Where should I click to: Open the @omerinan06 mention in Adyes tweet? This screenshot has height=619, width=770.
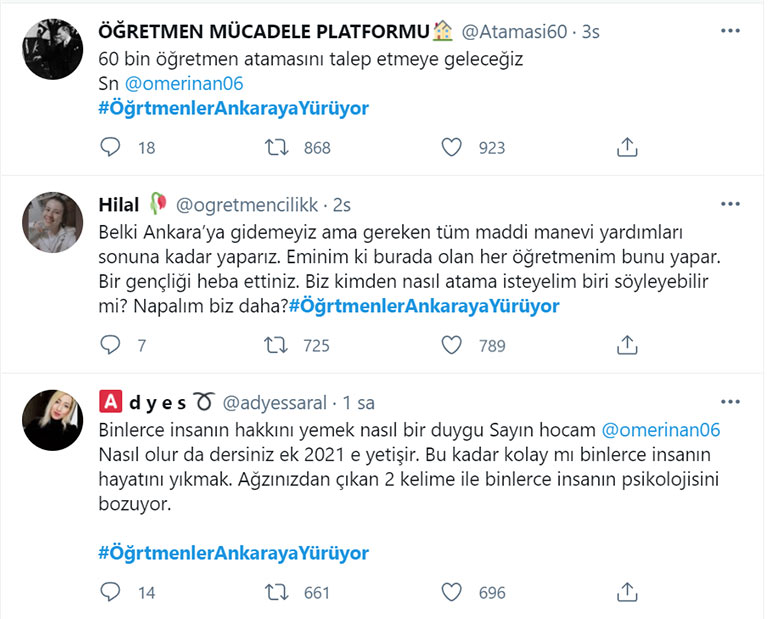click(662, 429)
